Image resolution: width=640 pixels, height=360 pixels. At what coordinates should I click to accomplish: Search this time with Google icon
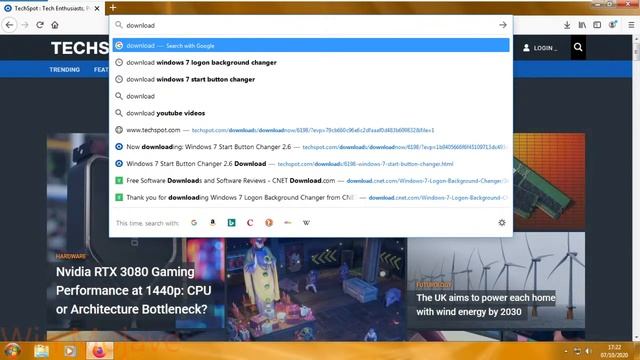[194, 222]
